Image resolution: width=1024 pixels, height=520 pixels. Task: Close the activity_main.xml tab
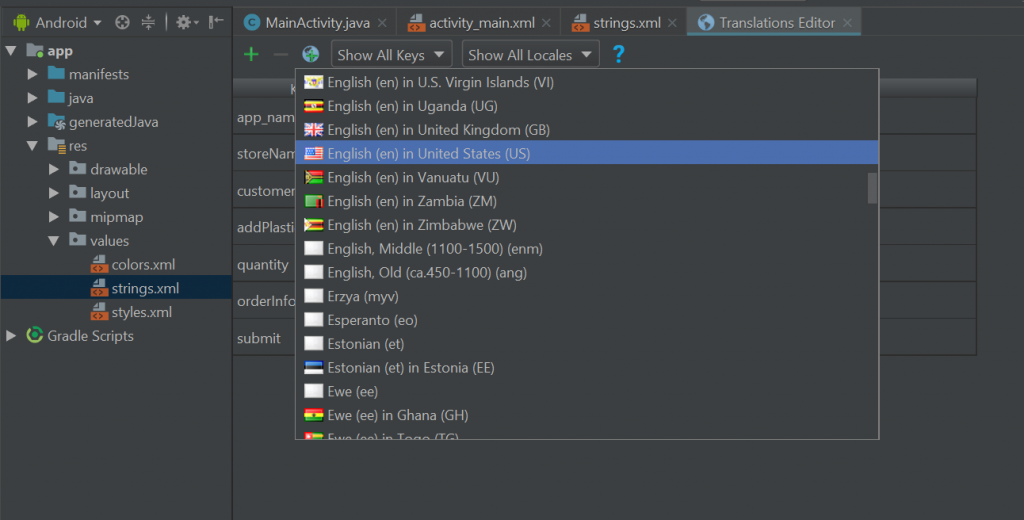pos(546,23)
